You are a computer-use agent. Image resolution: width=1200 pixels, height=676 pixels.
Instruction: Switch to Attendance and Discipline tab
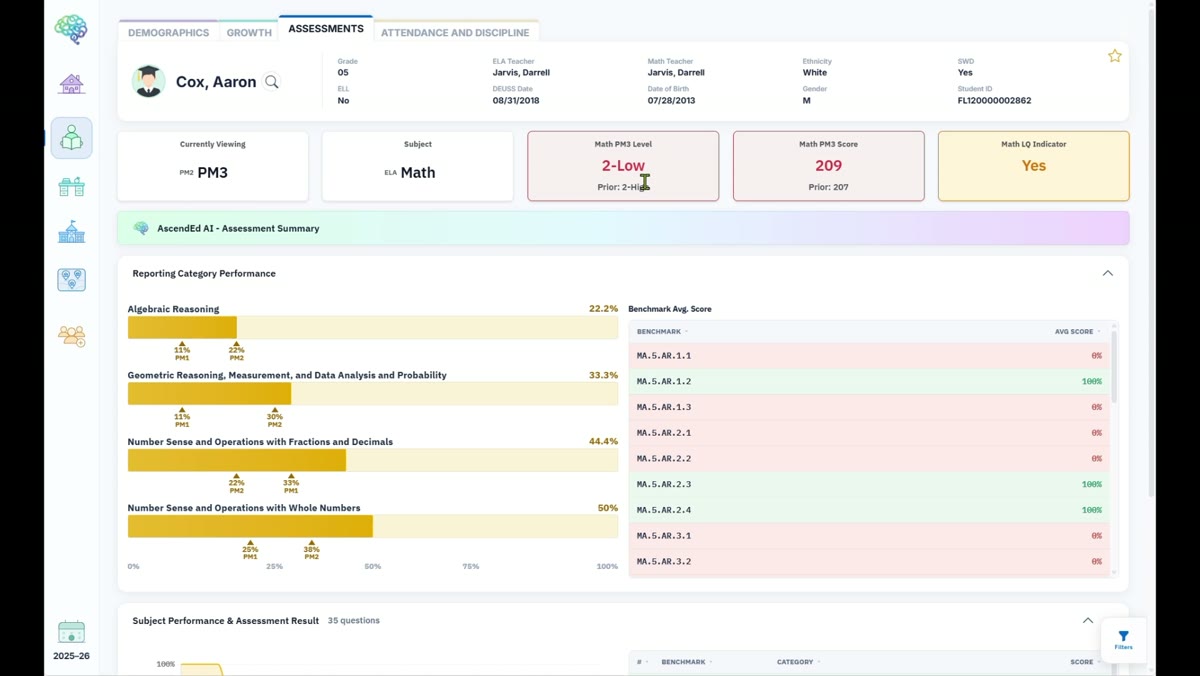(455, 32)
